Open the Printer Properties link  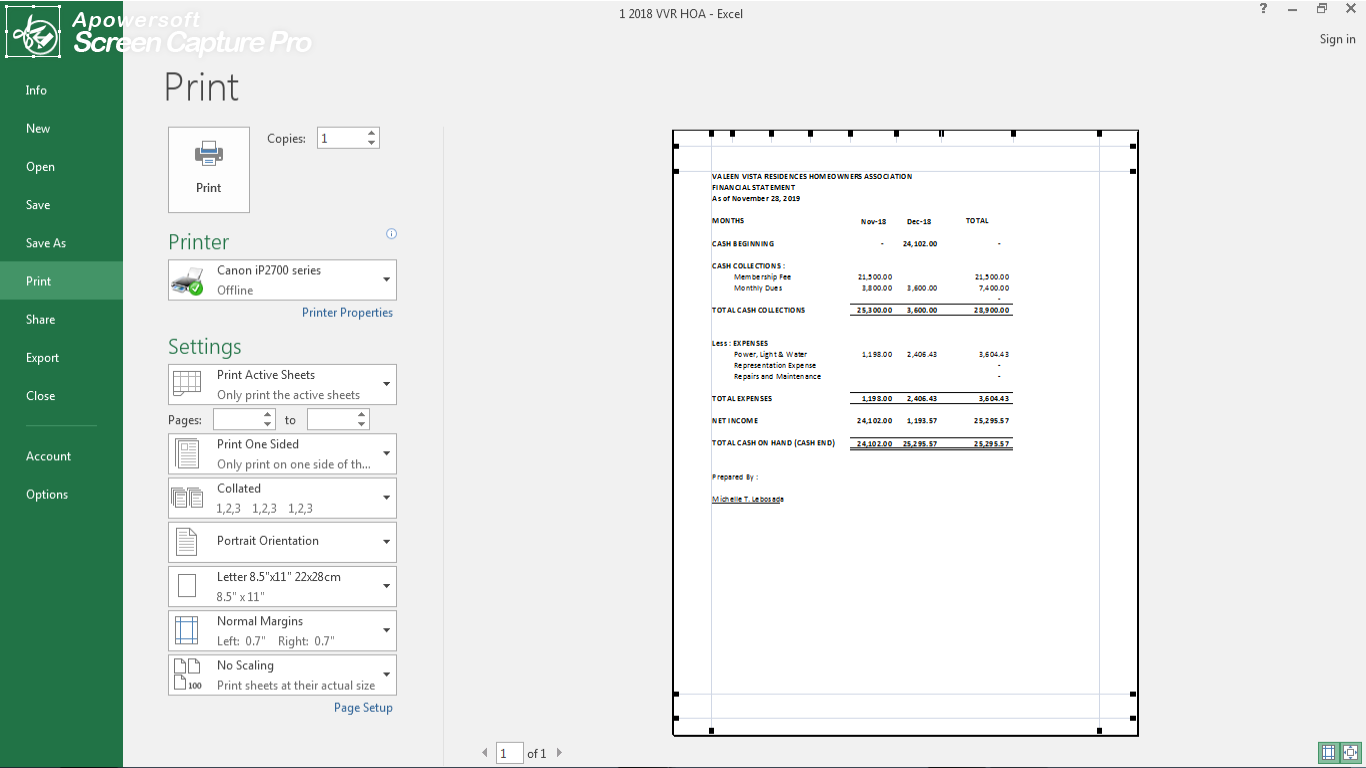[347, 313]
